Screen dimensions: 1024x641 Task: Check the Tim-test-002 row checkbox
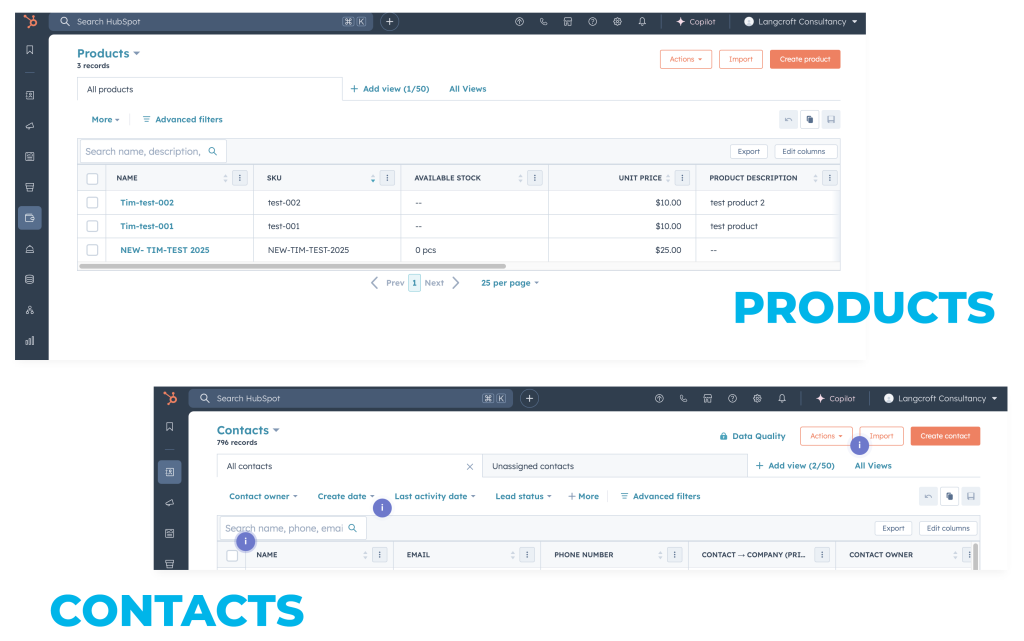pos(92,202)
